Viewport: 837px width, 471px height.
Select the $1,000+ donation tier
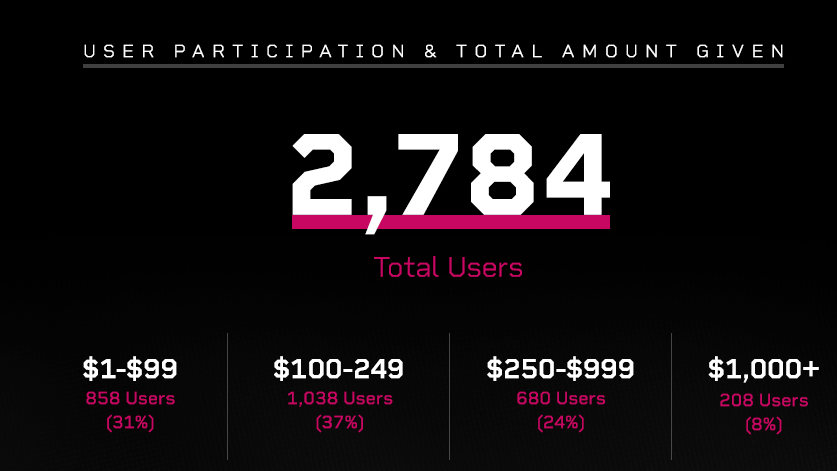[x=763, y=369]
